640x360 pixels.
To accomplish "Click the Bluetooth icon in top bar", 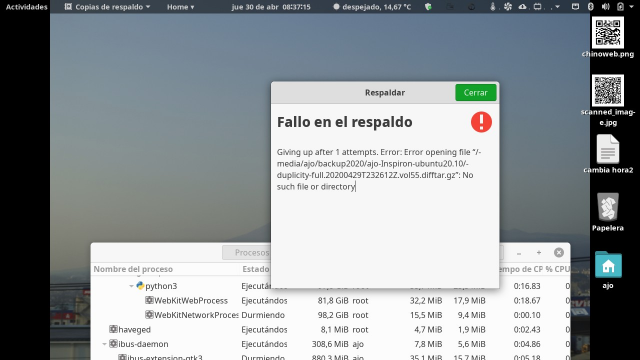I will click(590, 7).
